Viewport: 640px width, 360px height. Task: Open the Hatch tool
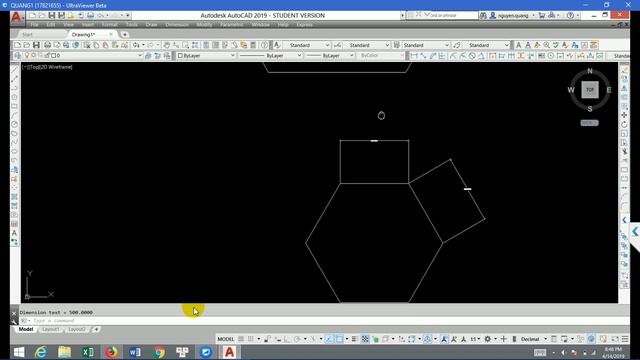click(x=15, y=197)
